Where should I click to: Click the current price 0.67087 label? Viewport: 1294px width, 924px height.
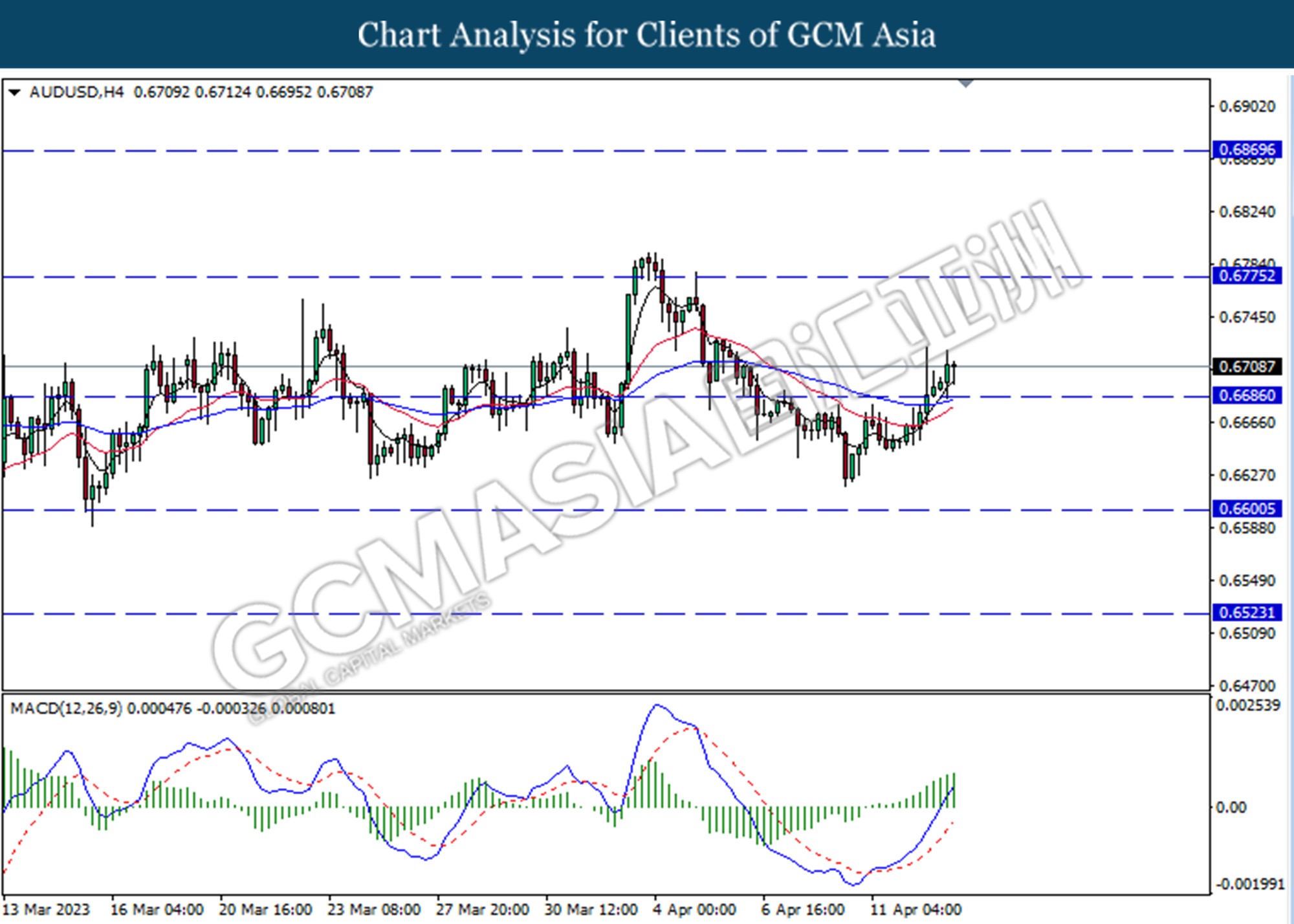(1247, 366)
